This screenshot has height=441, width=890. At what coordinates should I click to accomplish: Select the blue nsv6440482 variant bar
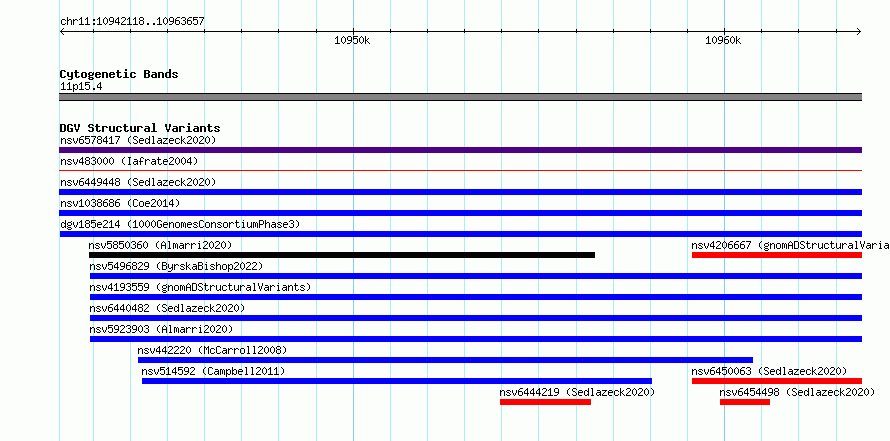tap(476, 318)
